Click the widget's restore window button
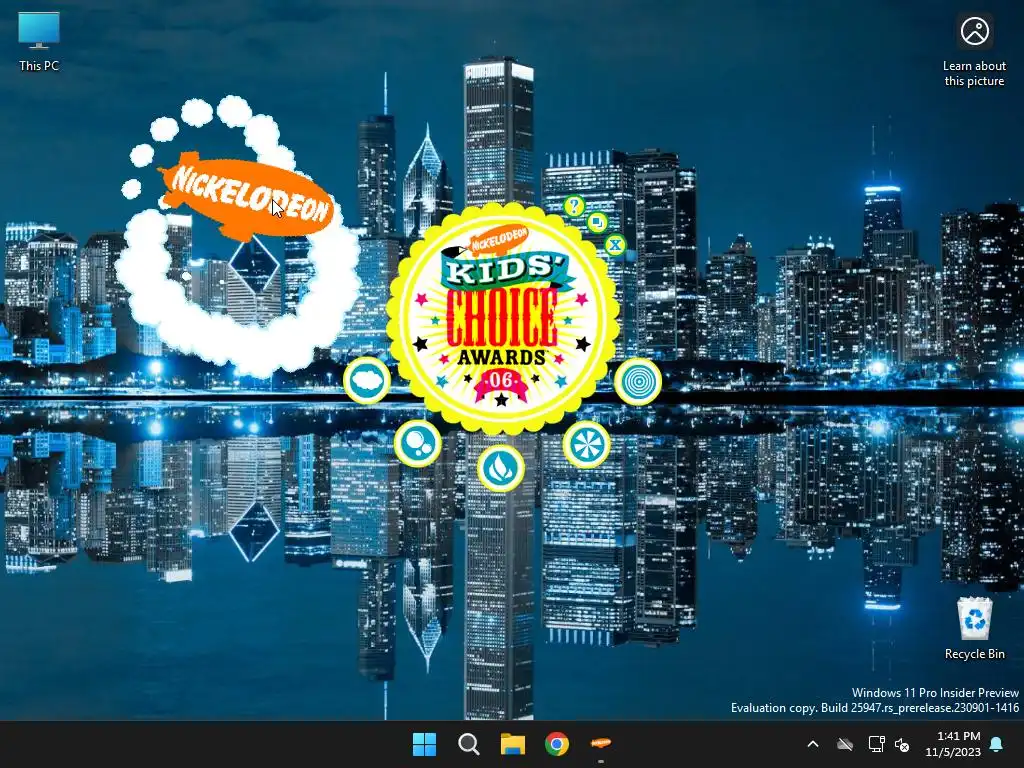The height and width of the screenshot is (768, 1024). (x=597, y=222)
